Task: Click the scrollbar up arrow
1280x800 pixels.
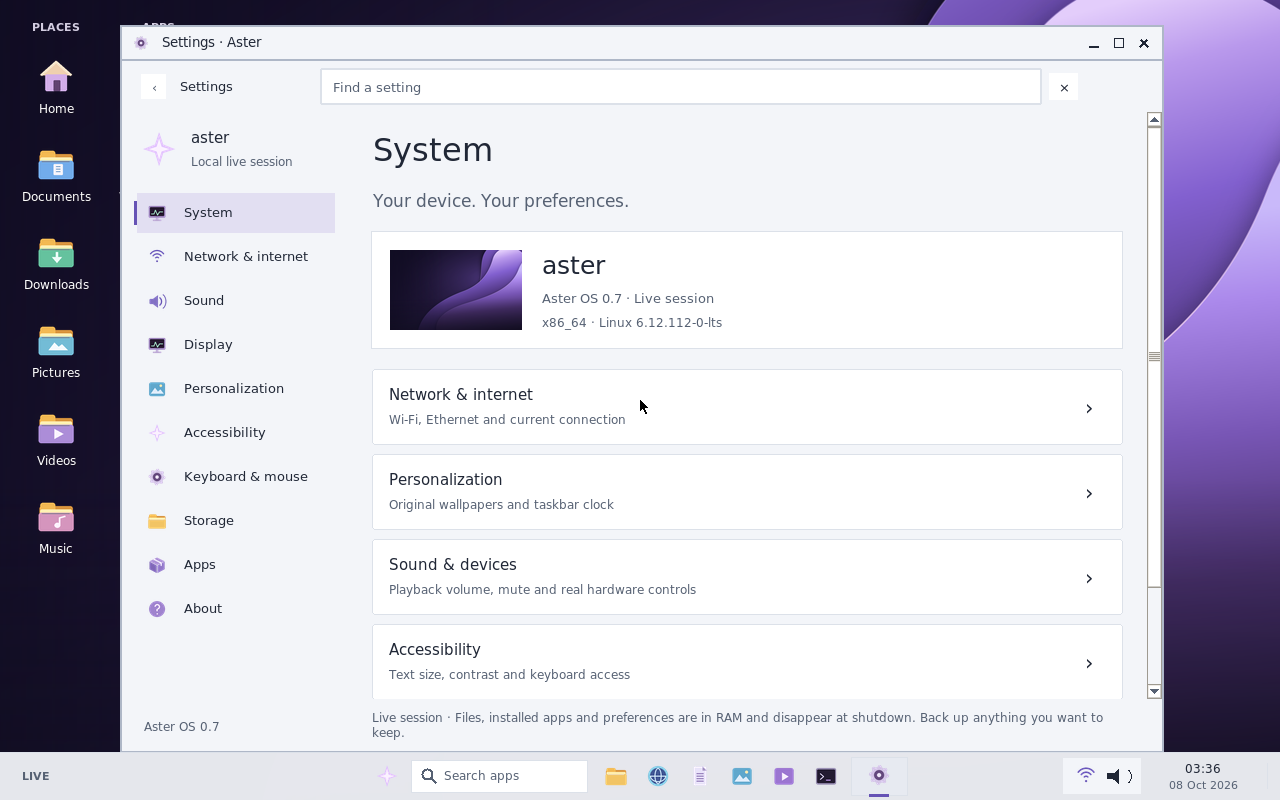Action: tap(1154, 119)
